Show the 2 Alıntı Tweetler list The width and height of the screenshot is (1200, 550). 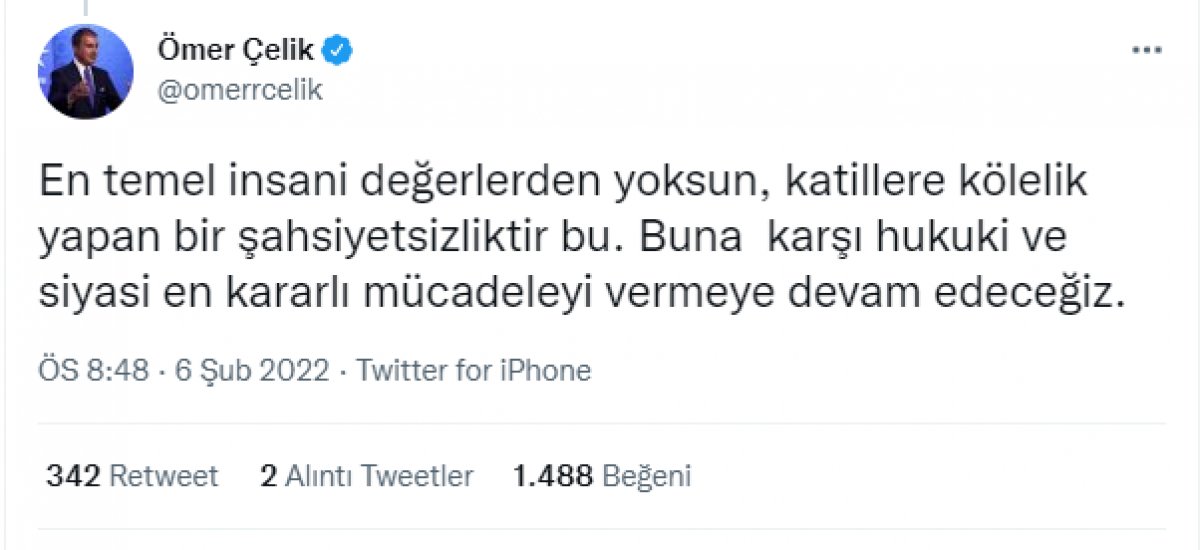pyautogui.click(x=366, y=476)
